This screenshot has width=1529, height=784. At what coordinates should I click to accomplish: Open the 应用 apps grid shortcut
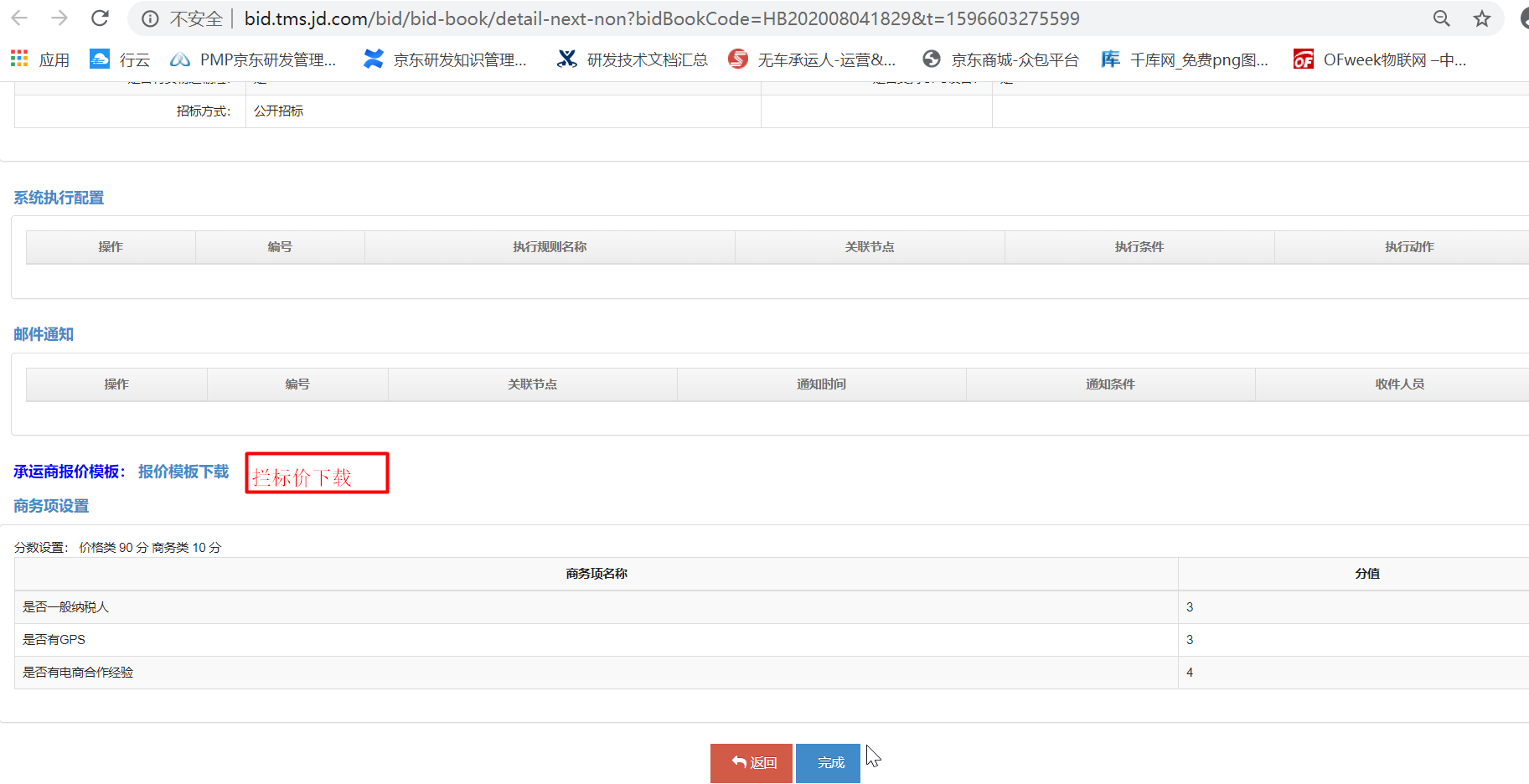(x=39, y=59)
